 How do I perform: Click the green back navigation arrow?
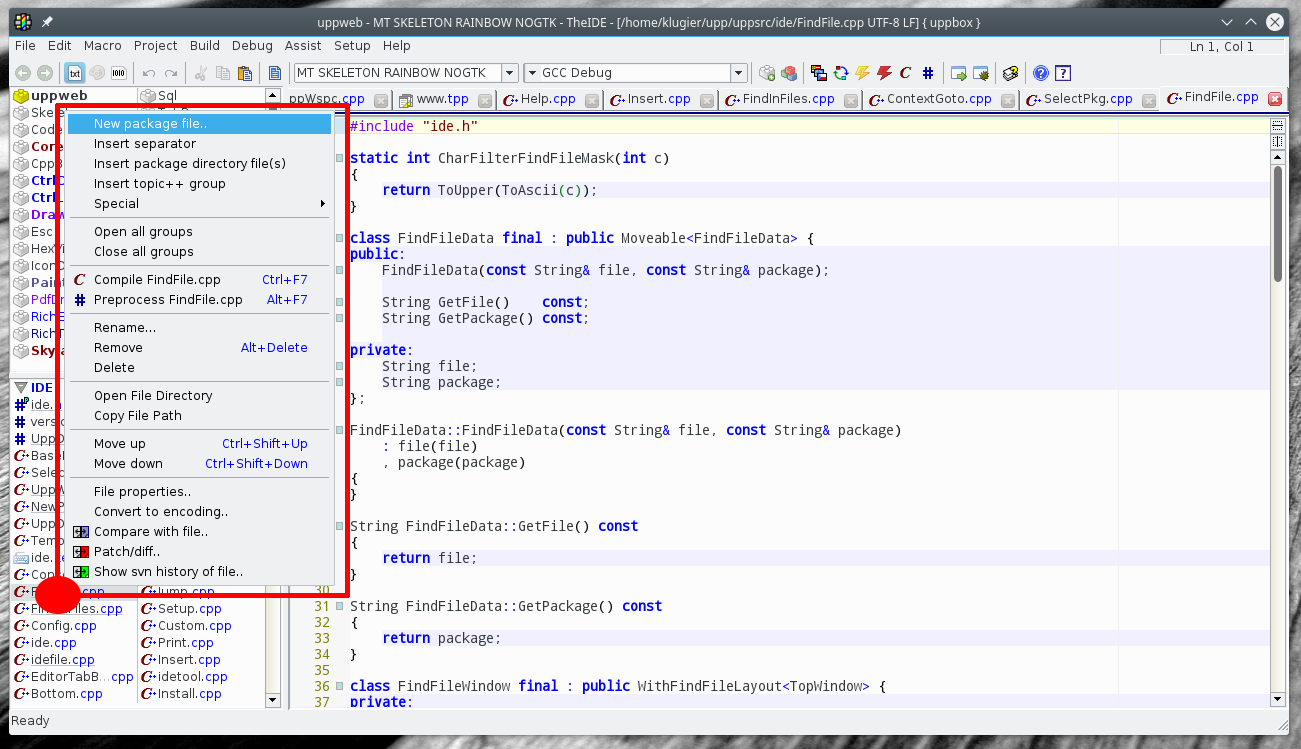tap(23, 73)
